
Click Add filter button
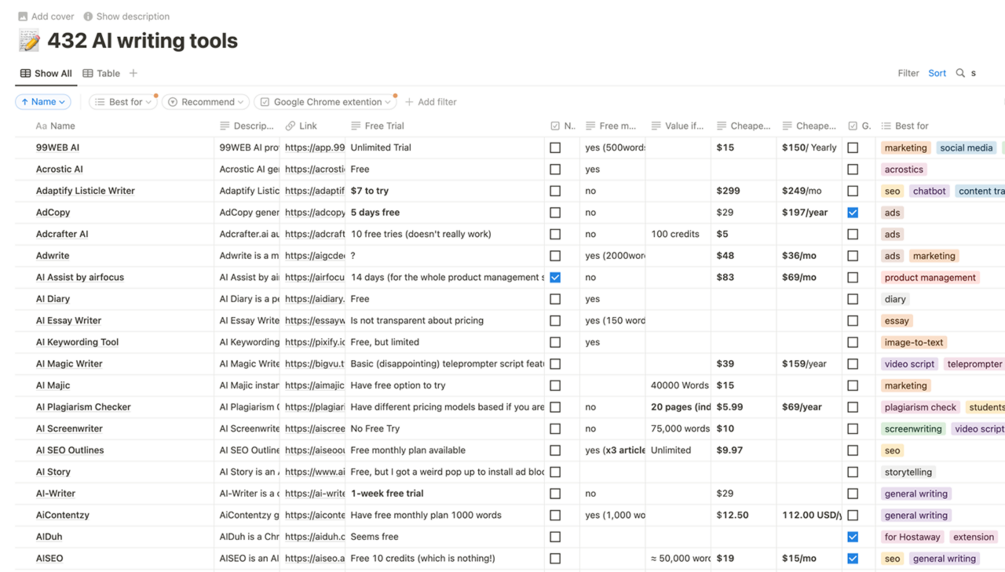tap(431, 101)
